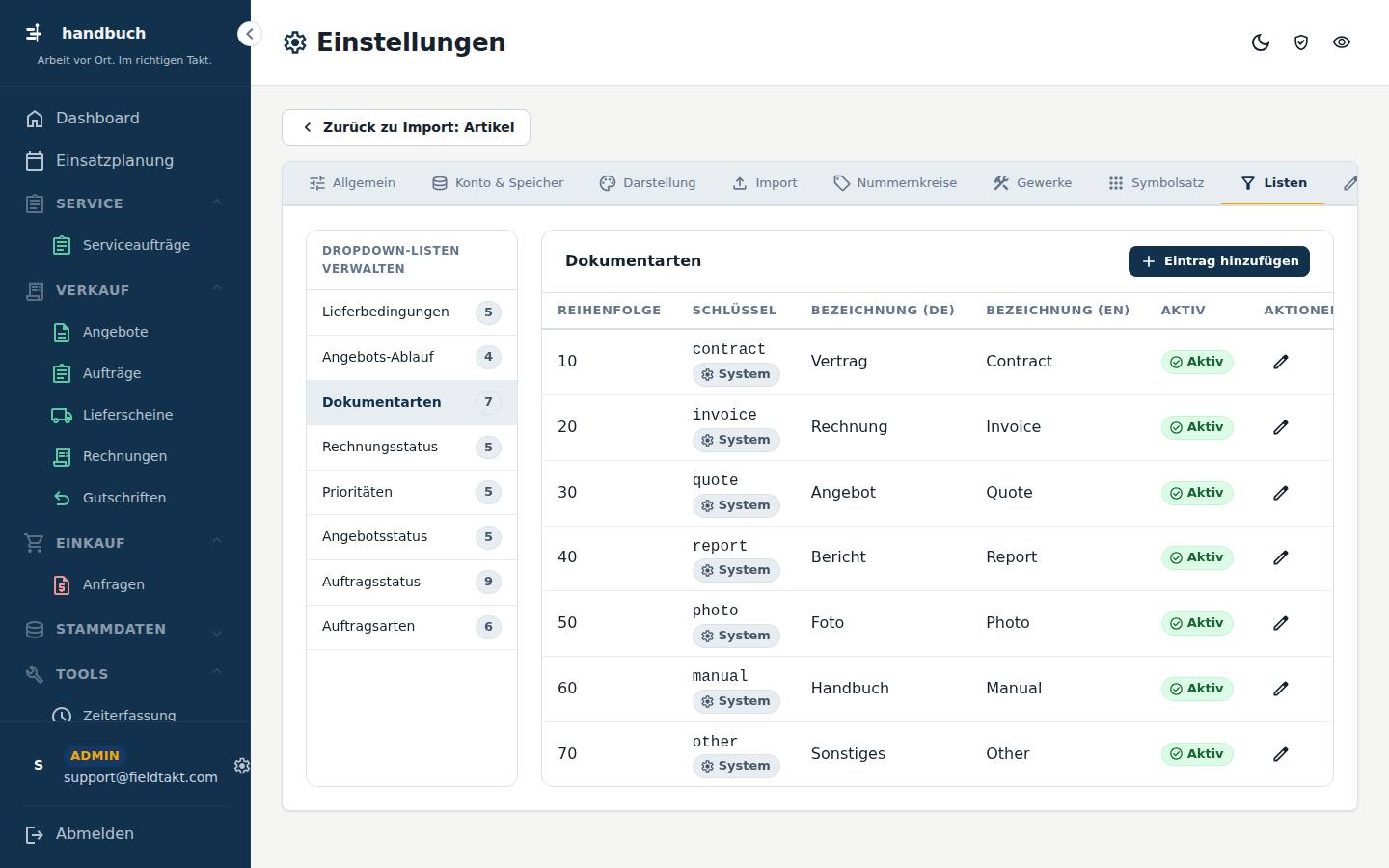
Task: Click Zurück zu Import: Artikel button
Action: coord(406,127)
